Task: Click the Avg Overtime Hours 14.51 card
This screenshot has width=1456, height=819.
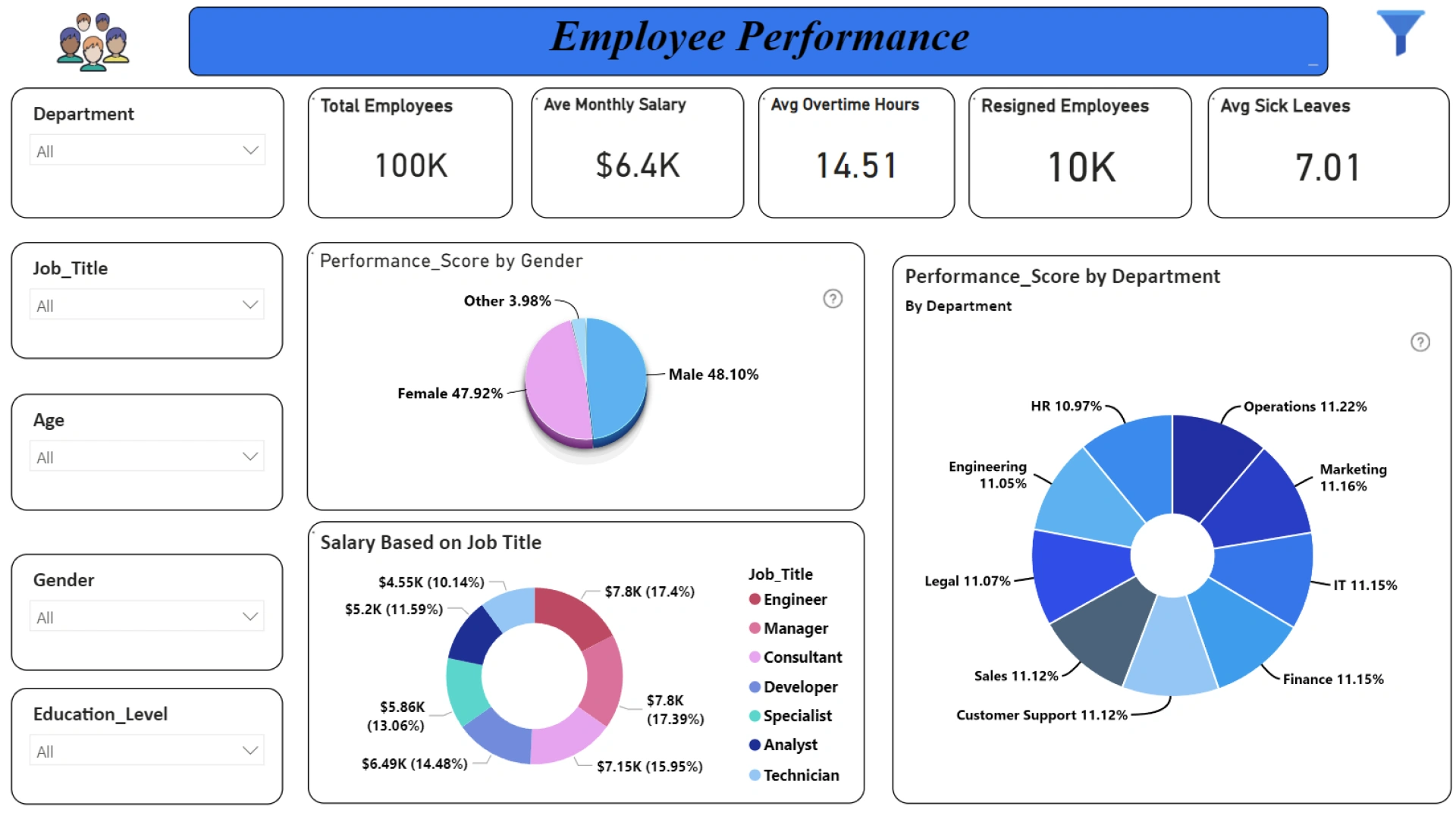Action: click(856, 153)
